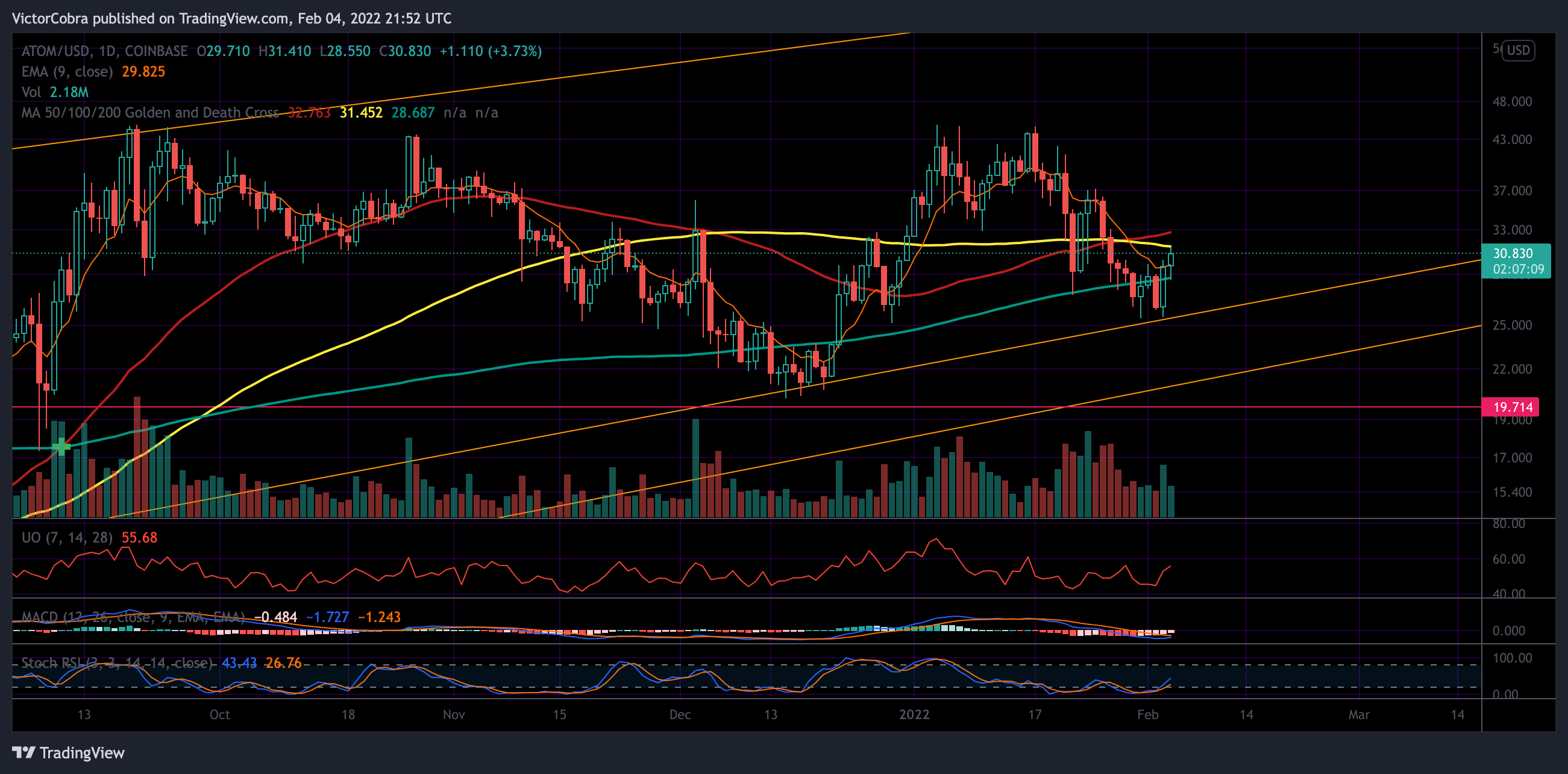Click the 25.000 price axis label
Image resolution: width=1568 pixels, height=774 pixels.
click(1512, 325)
